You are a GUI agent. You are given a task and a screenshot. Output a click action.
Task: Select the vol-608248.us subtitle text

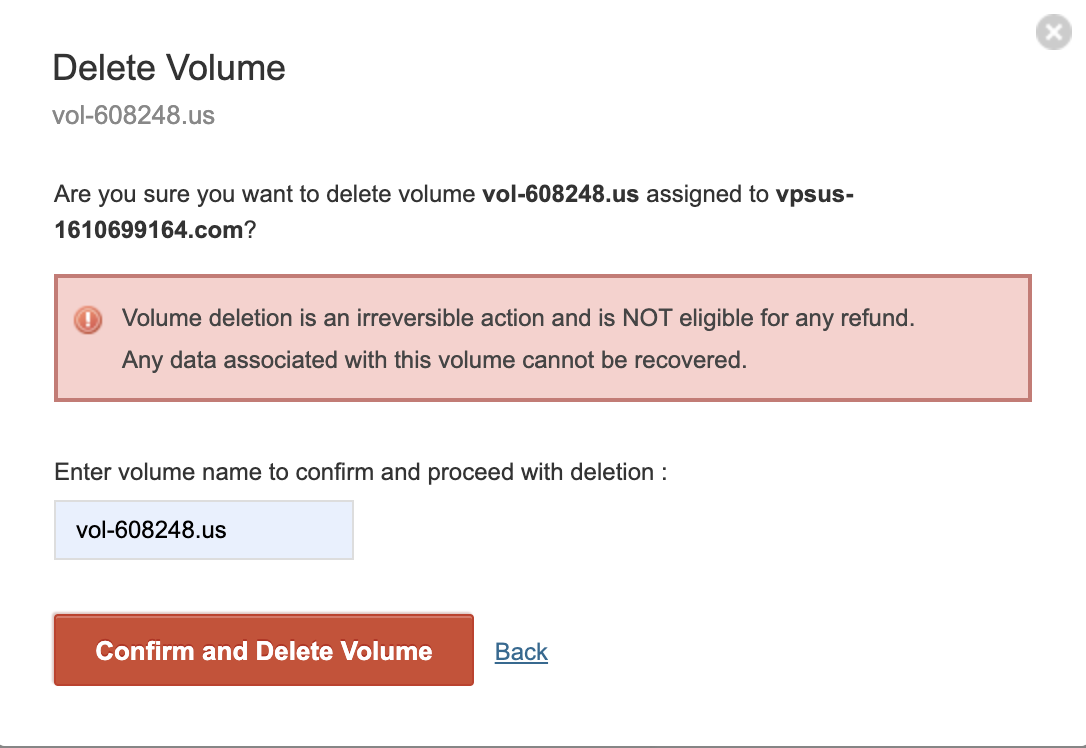tap(133, 115)
